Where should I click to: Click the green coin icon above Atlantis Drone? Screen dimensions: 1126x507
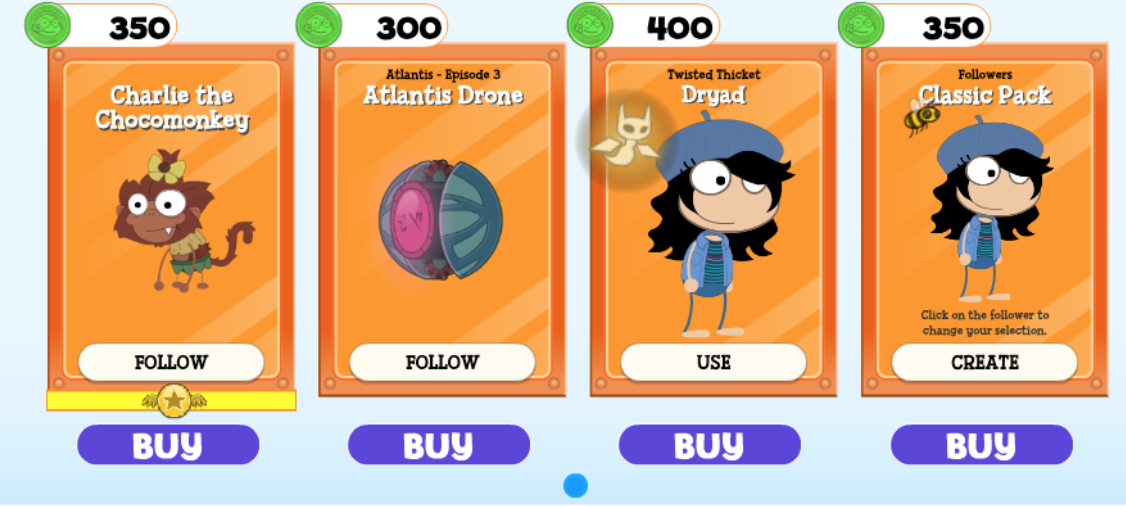[x=319, y=25]
